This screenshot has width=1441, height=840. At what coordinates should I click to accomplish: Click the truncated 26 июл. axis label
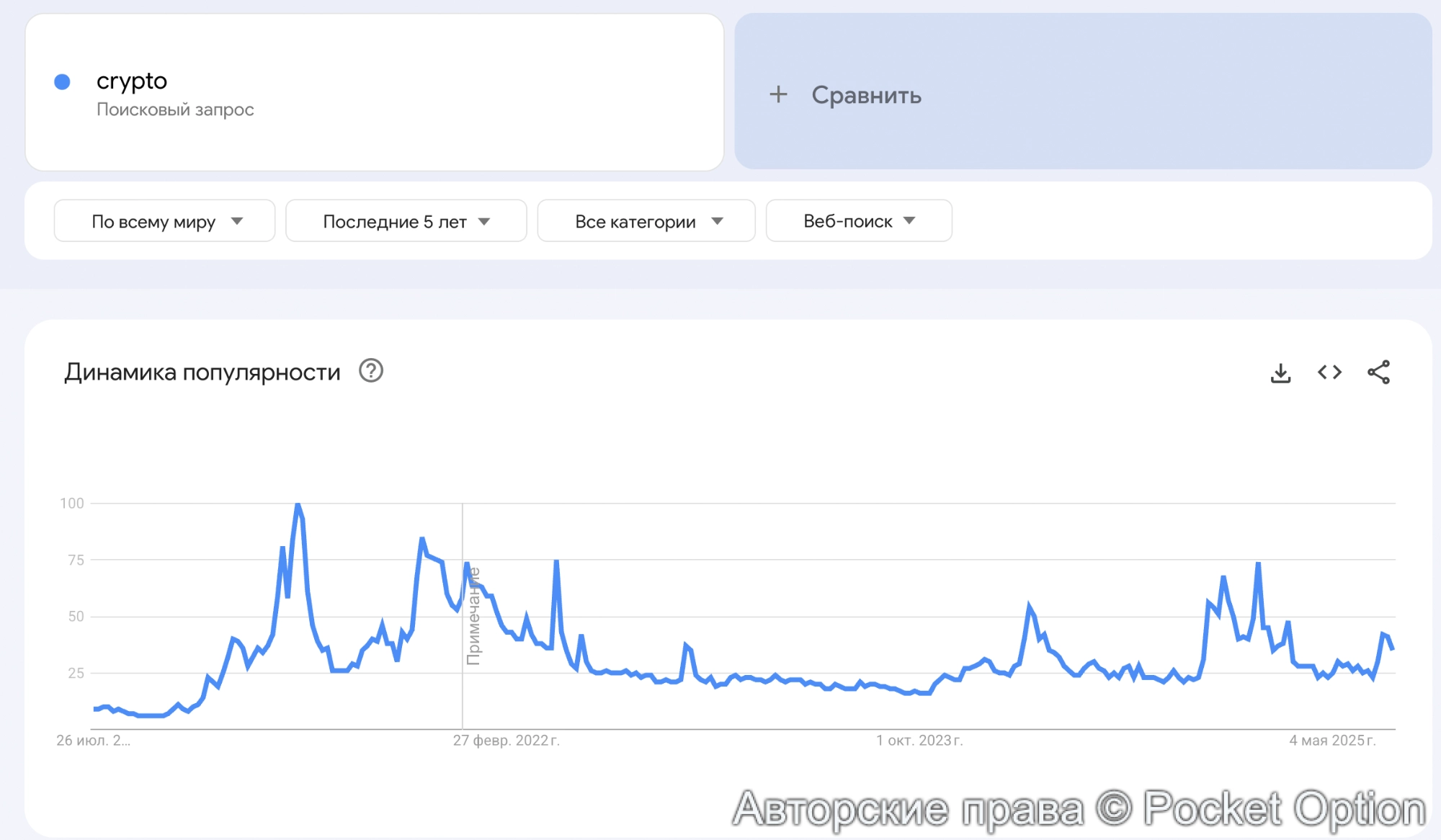93,741
